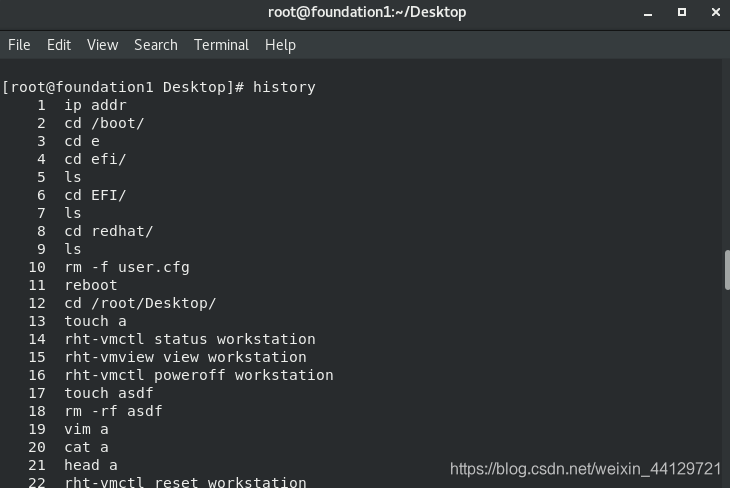Image resolution: width=730 pixels, height=488 pixels.
Task: Open the File menu
Action: (x=19, y=45)
